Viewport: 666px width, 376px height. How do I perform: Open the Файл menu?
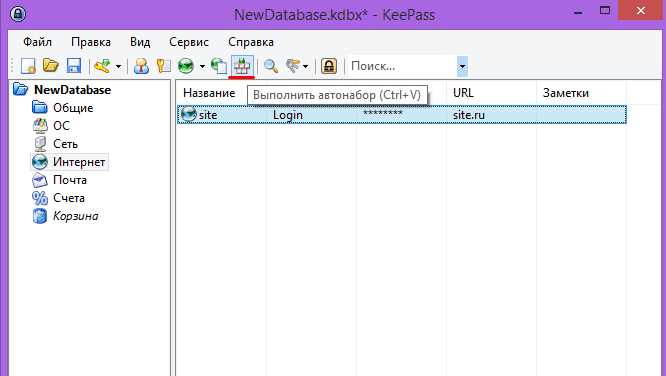pos(37,42)
